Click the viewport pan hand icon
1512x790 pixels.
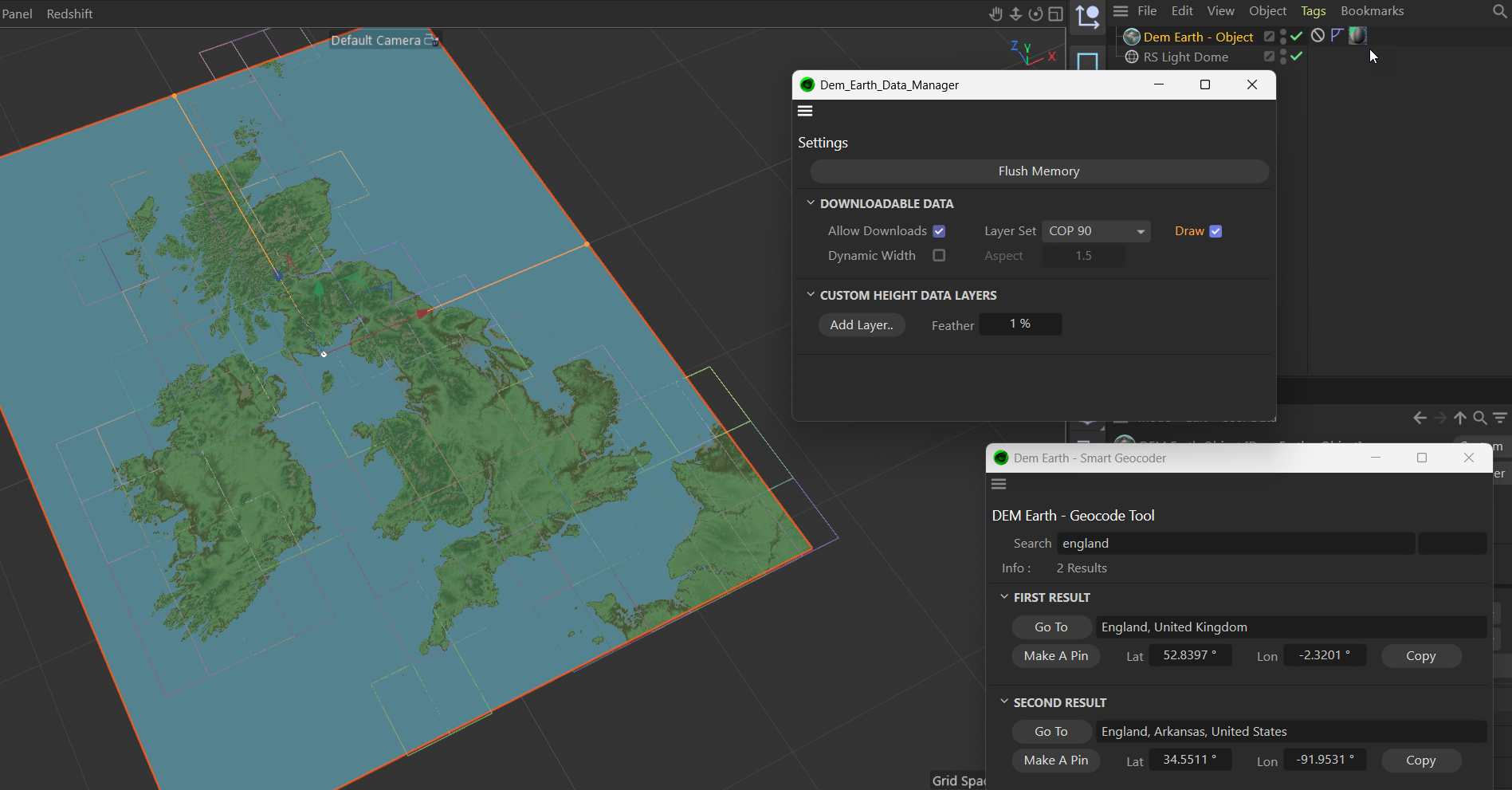tap(996, 14)
